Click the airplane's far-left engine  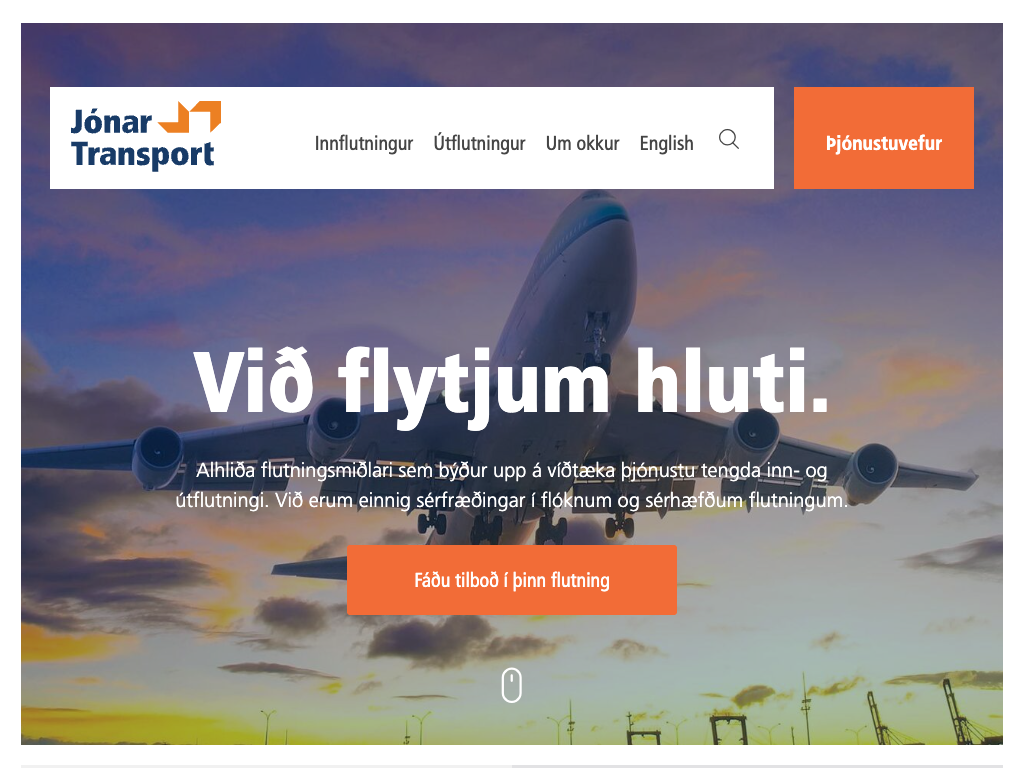[x=157, y=454]
